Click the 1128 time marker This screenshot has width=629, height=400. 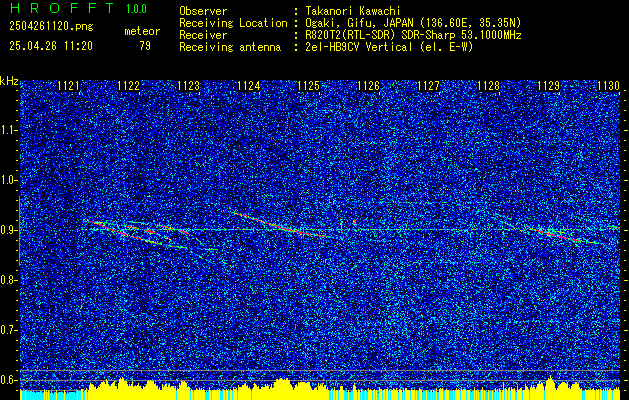489,85
